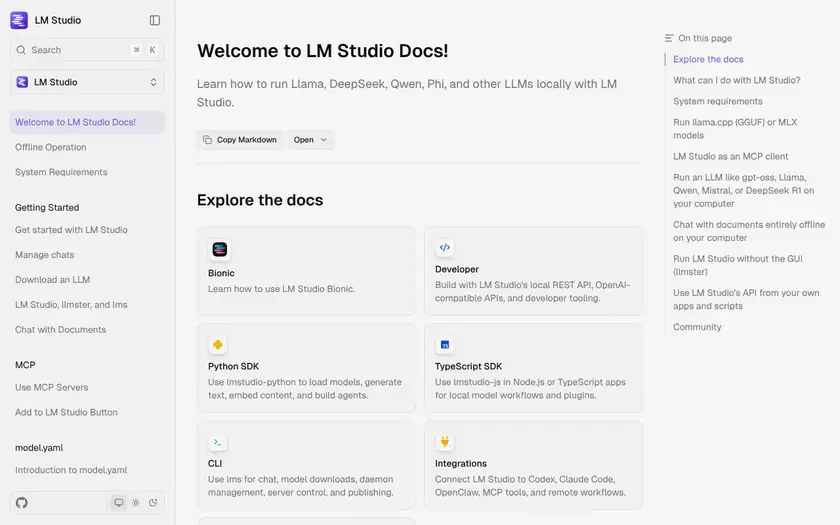
Task: Open the Developer docs card title
Action: coord(457,269)
